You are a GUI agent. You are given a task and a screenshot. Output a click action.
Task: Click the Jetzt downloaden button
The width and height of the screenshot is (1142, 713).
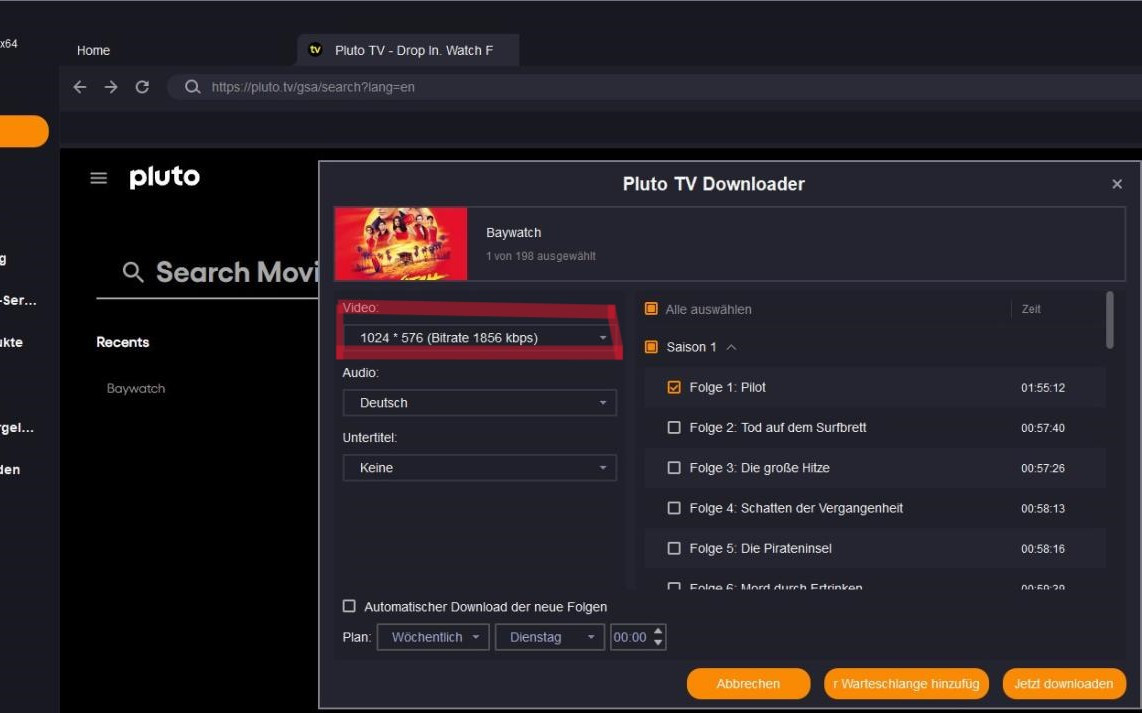tap(1063, 684)
